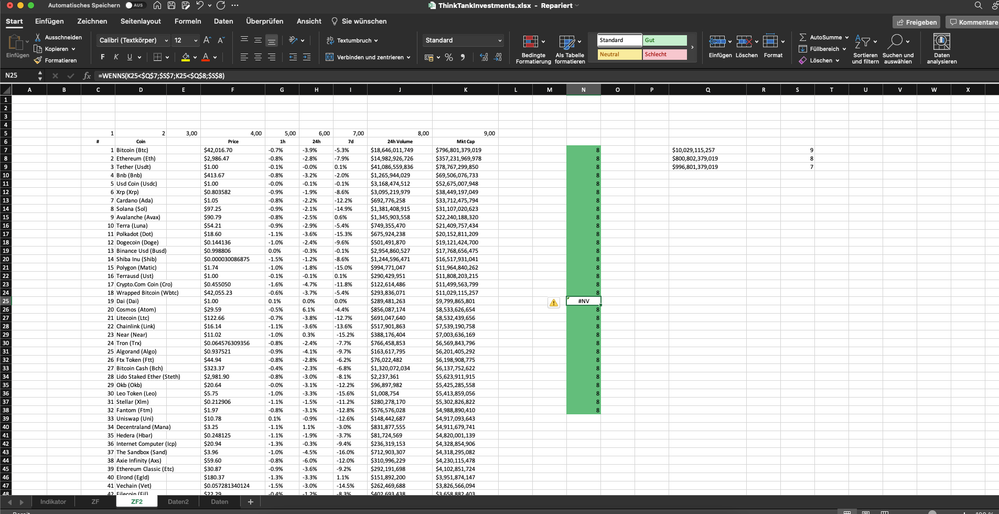Open the Einfügen ribbon tab
999x514 pixels.
point(49,21)
